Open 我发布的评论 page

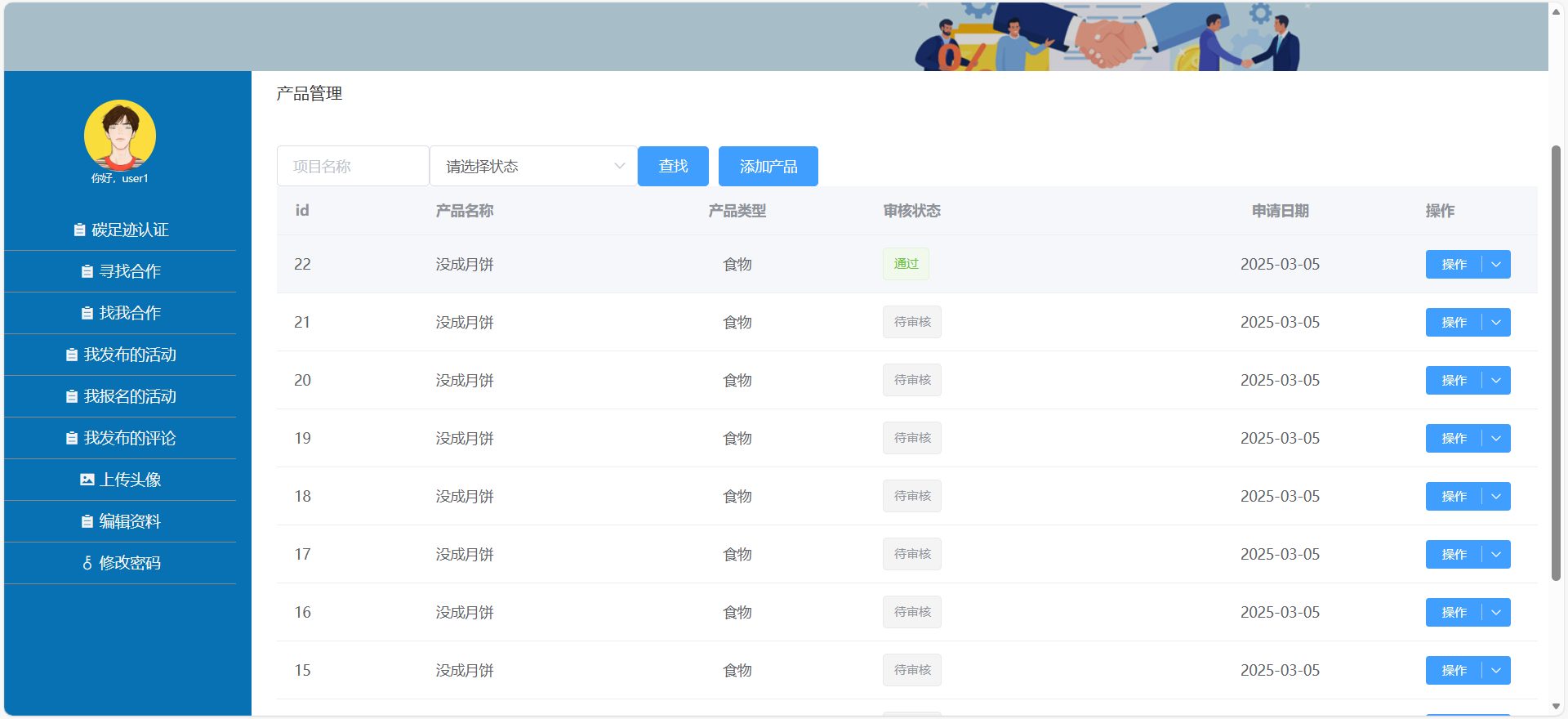coord(120,439)
